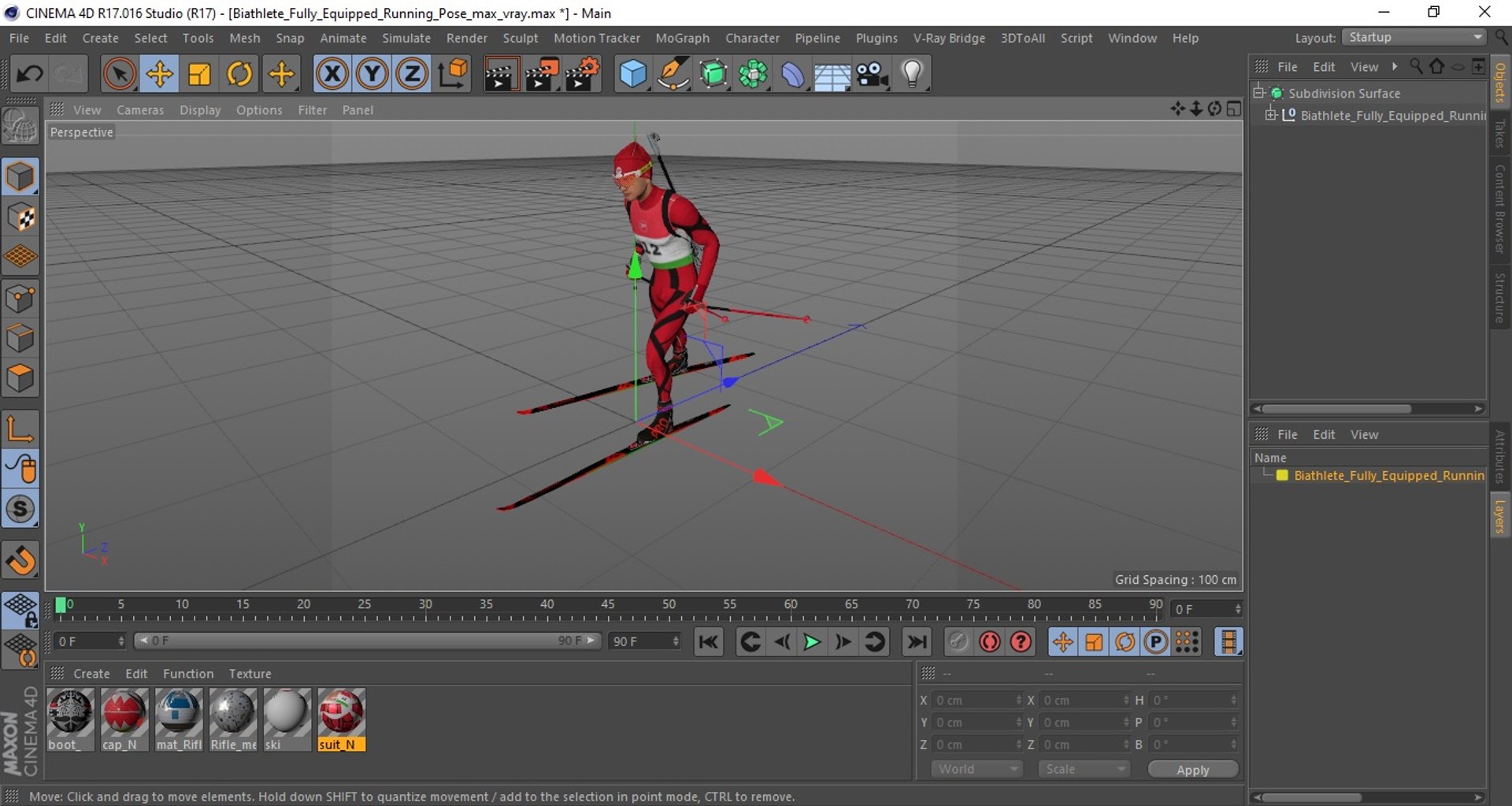1512x806 pixels.
Task: Click the X position coordinate field
Action: (x=977, y=700)
